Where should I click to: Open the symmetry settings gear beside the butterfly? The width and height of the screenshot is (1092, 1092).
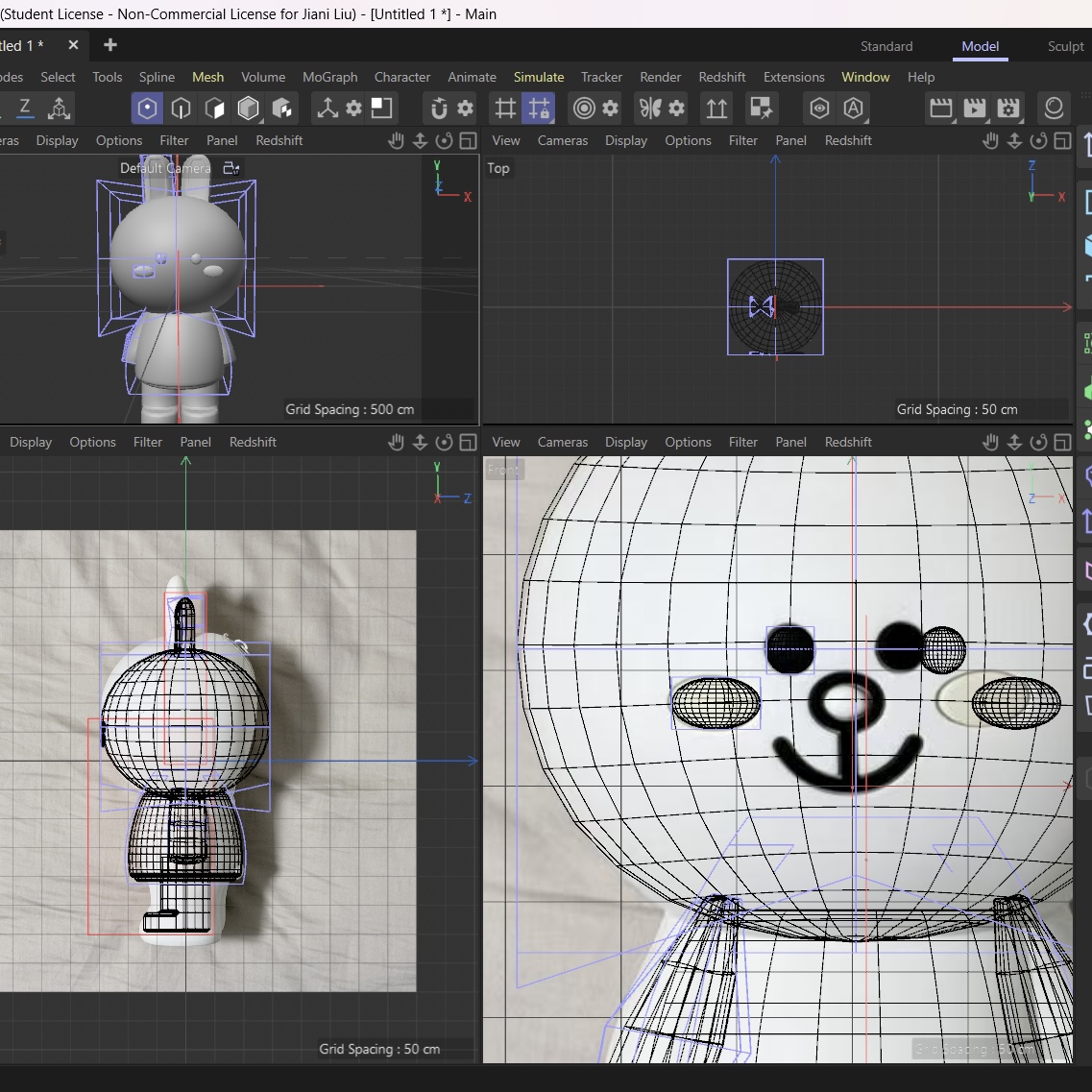677,108
